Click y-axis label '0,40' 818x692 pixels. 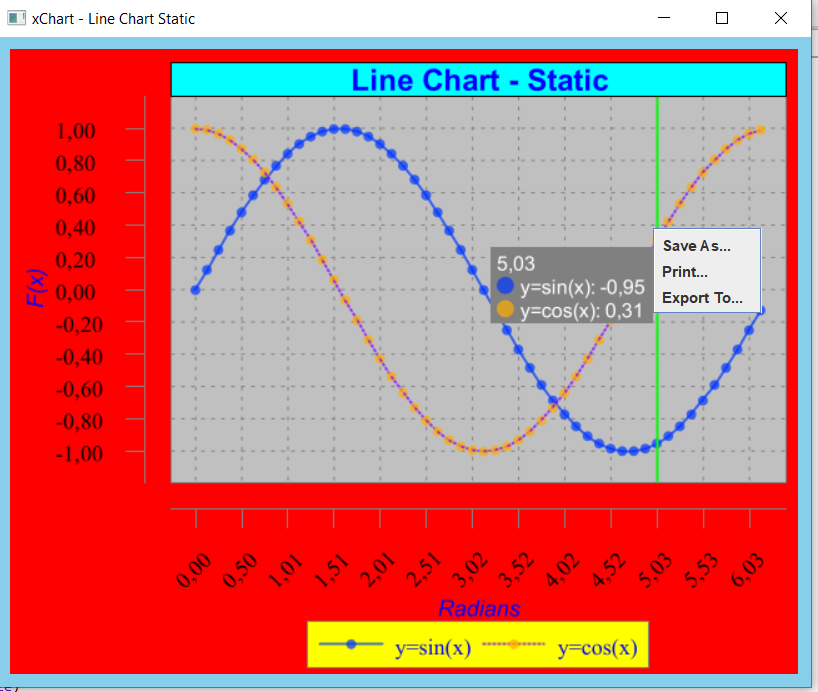pos(76,228)
